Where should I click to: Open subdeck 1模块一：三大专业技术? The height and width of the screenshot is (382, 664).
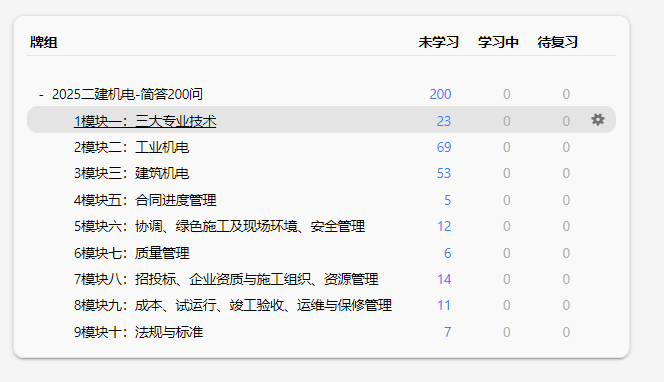[x=145, y=121]
